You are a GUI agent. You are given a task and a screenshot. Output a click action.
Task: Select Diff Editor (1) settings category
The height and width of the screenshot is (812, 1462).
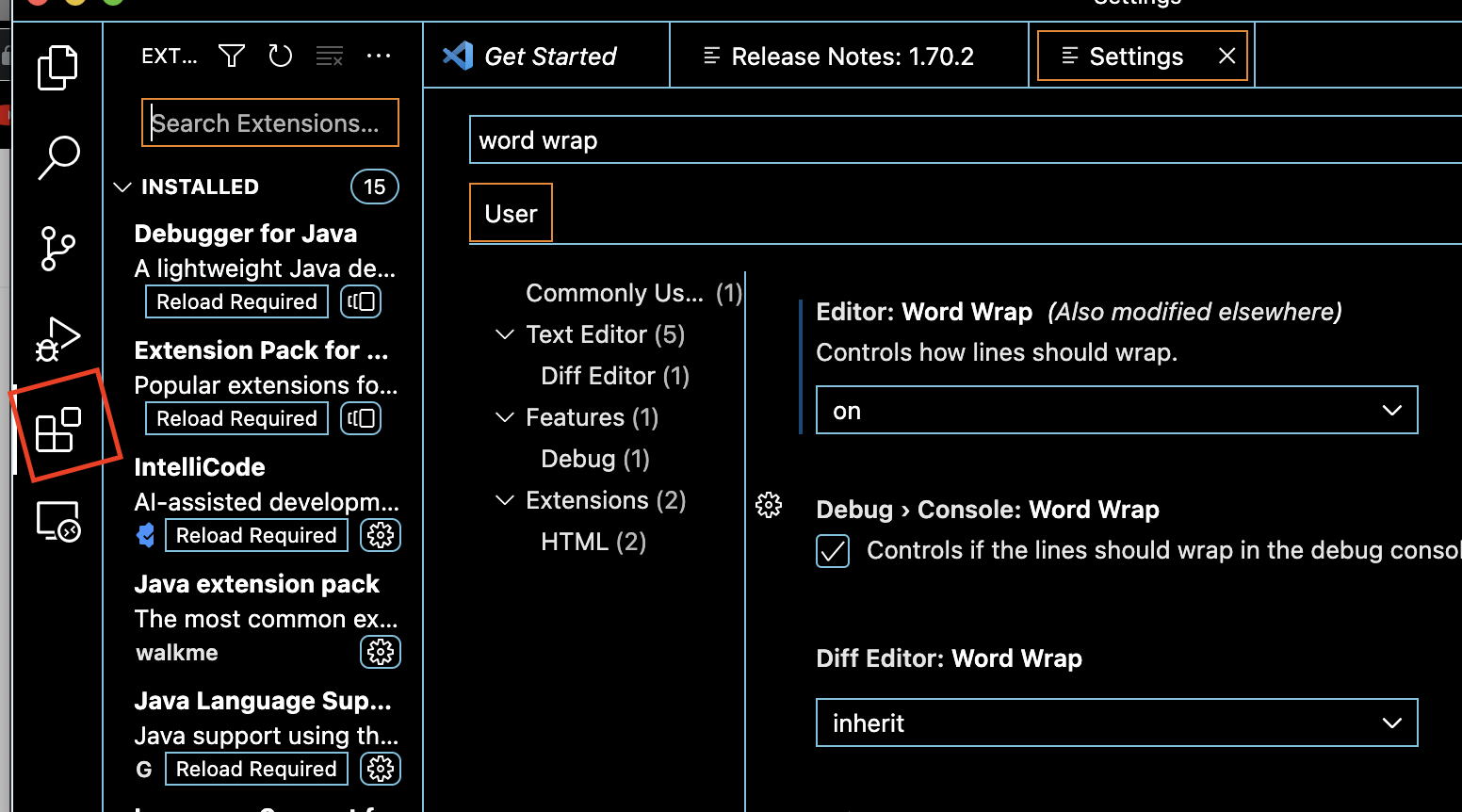click(x=615, y=376)
